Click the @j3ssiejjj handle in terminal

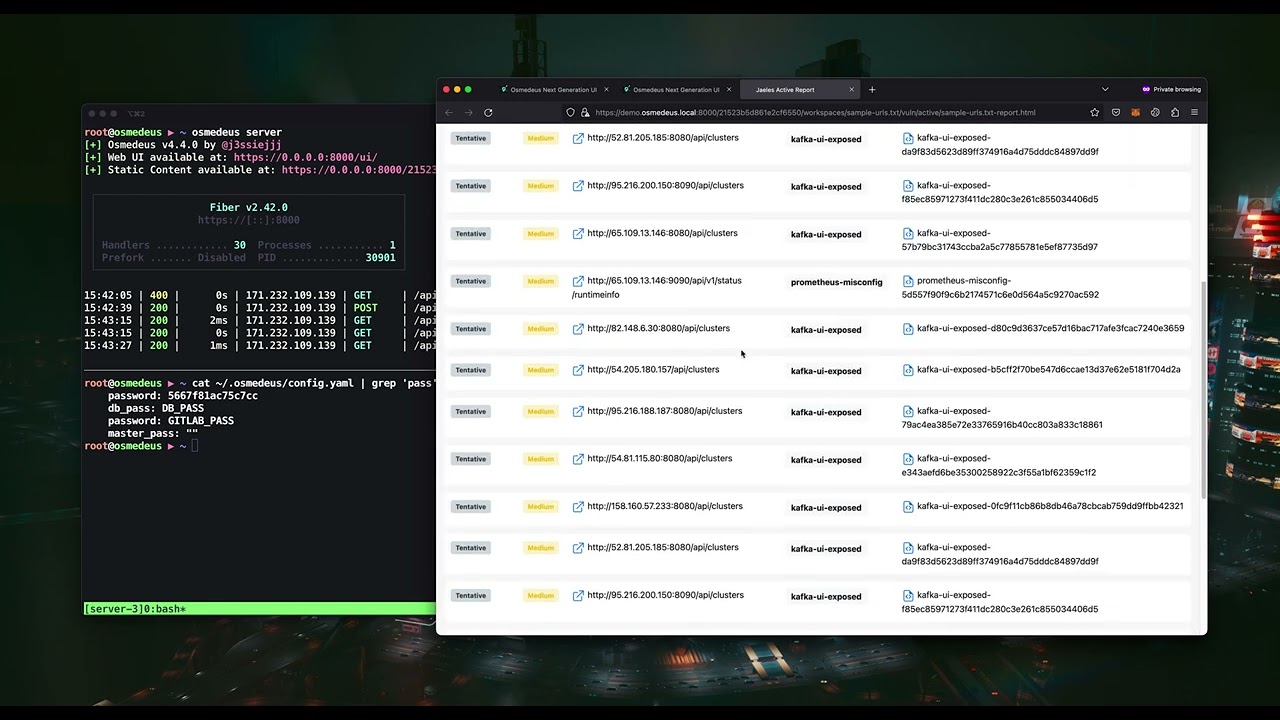tap(252, 145)
